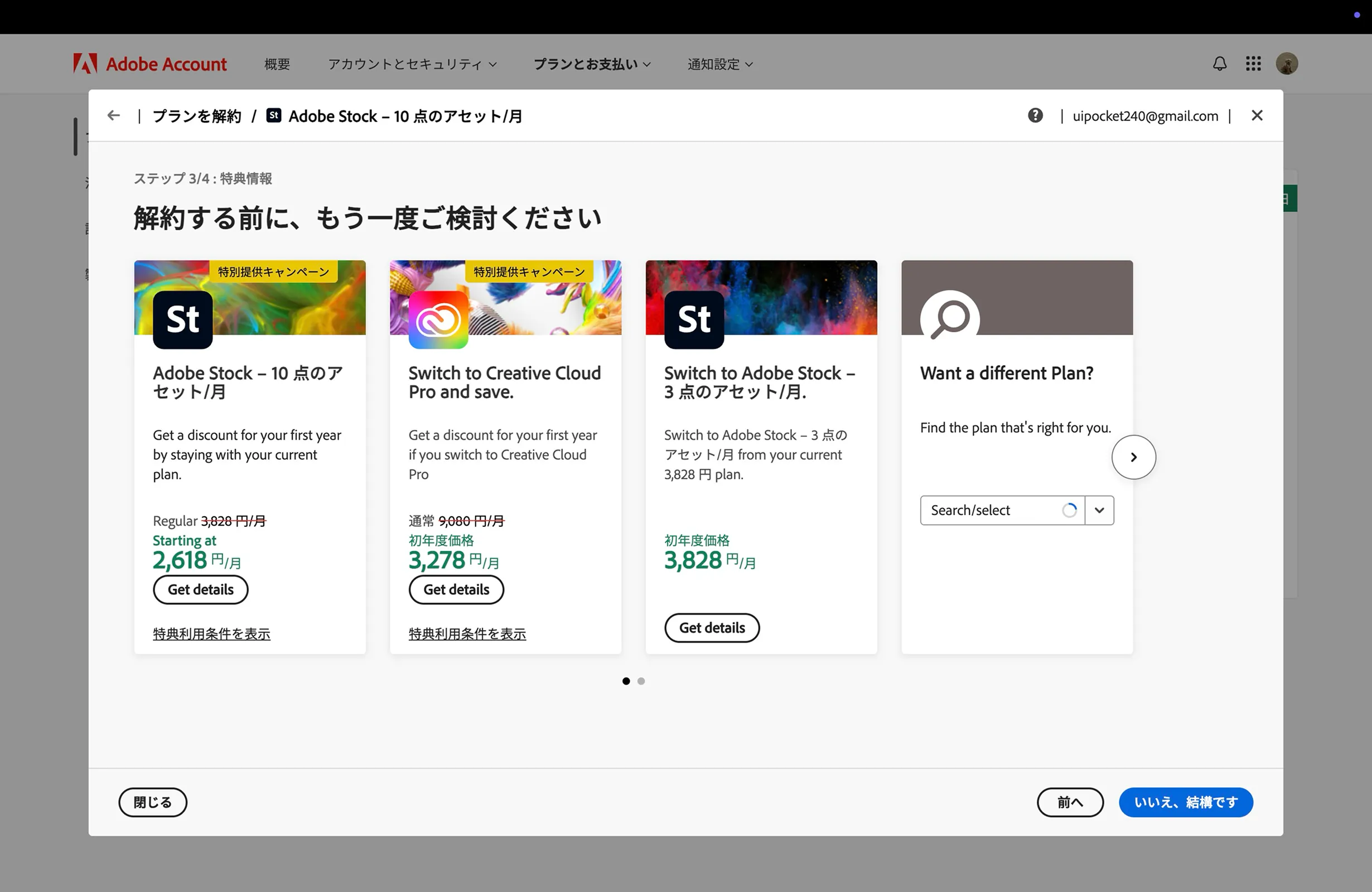Click the St icon on the 3 assets switch card
Screen dimensions: 1372x892
(694, 319)
